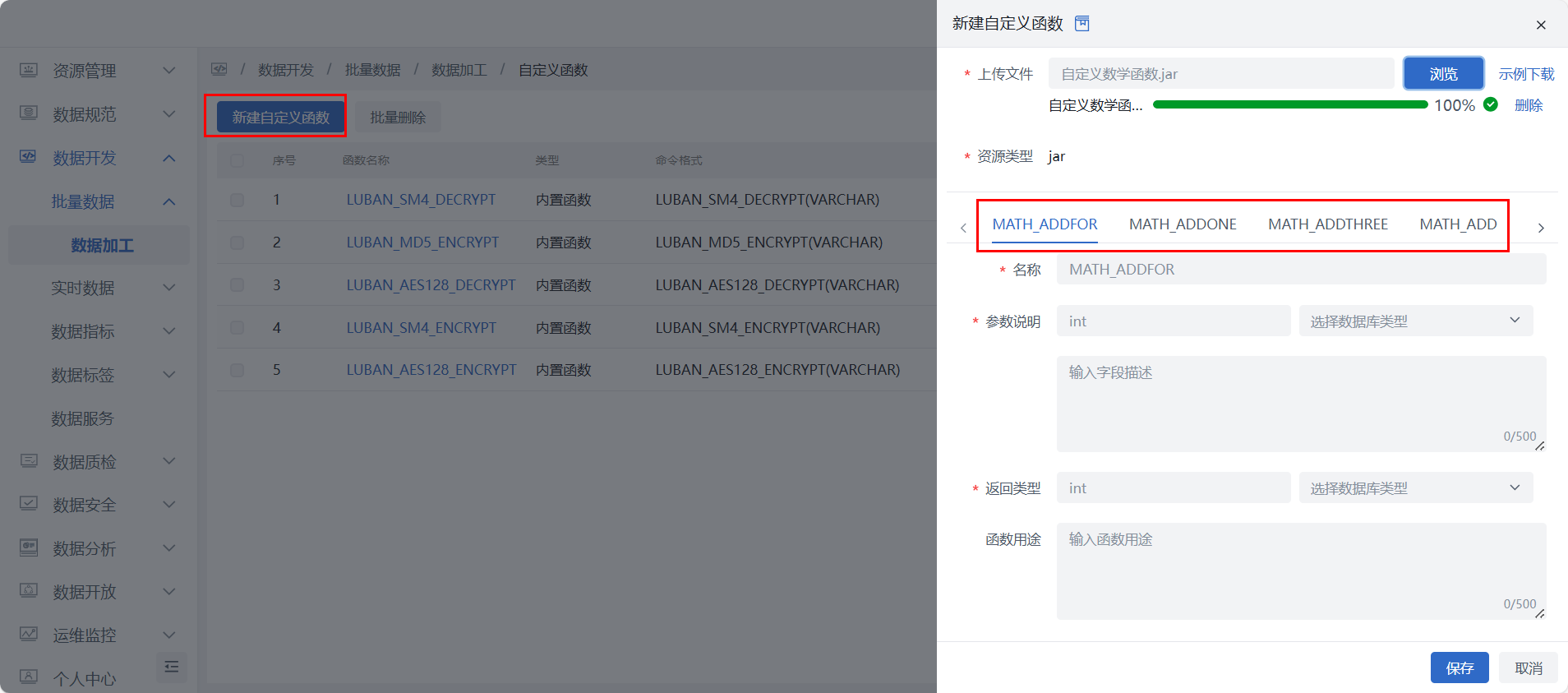
Task: Check the row for LUBAN_AES128_DECRYPT
Action: 237,284
